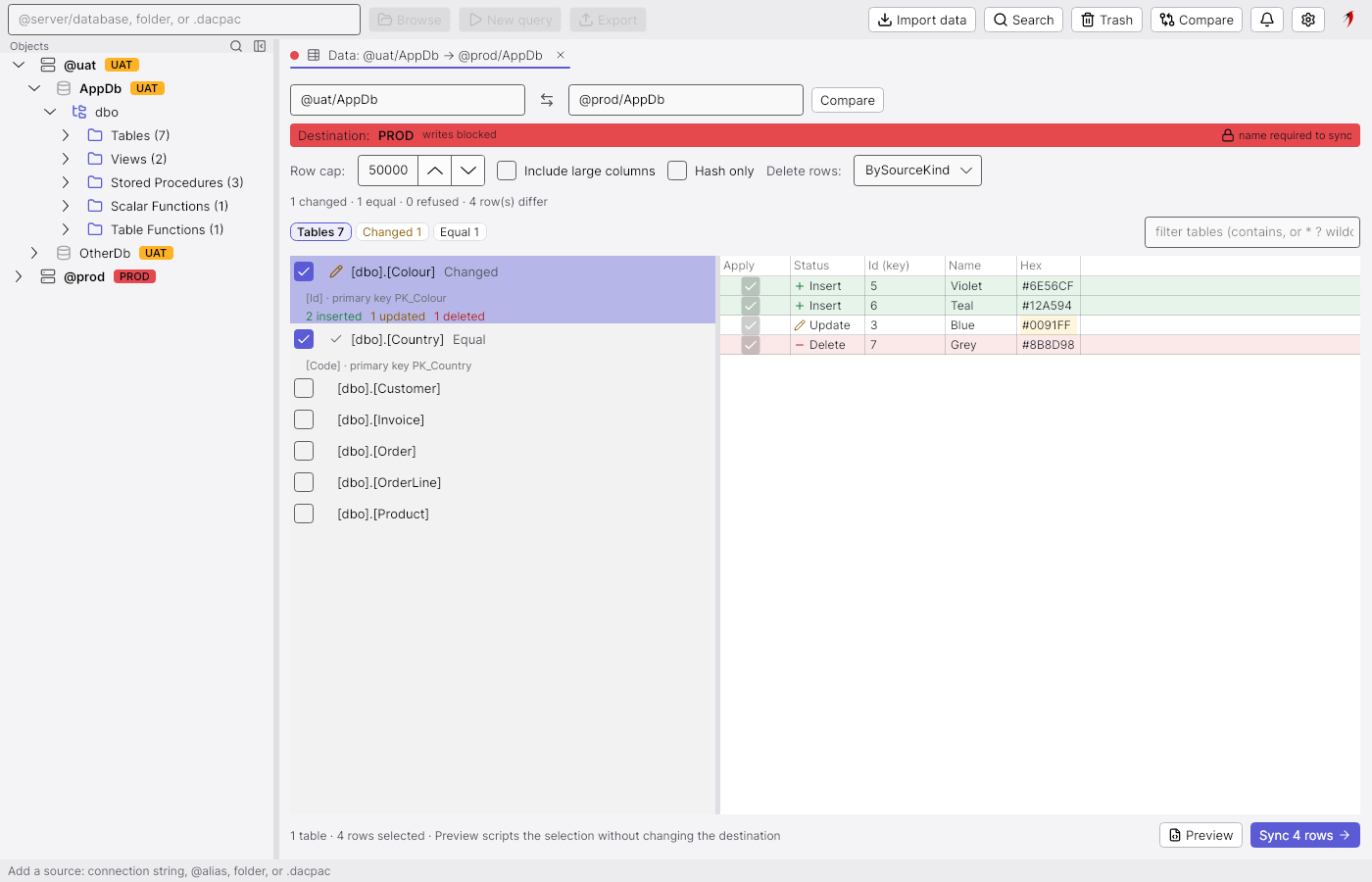Click the Stored Procedures folder icon
This screenshot has width=1372, height=882.
point(95,182)
